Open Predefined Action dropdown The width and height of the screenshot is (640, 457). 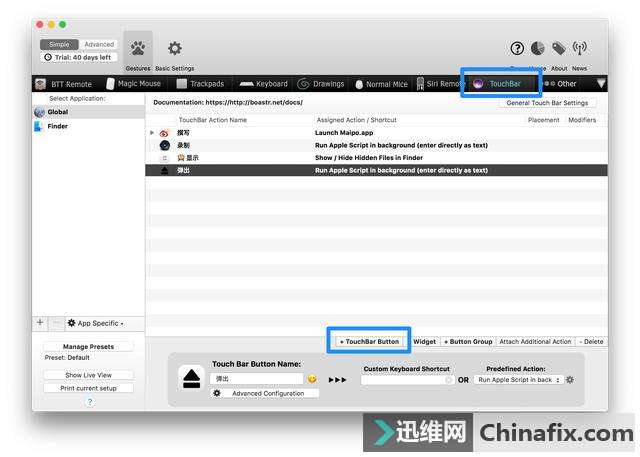(518, 380)
